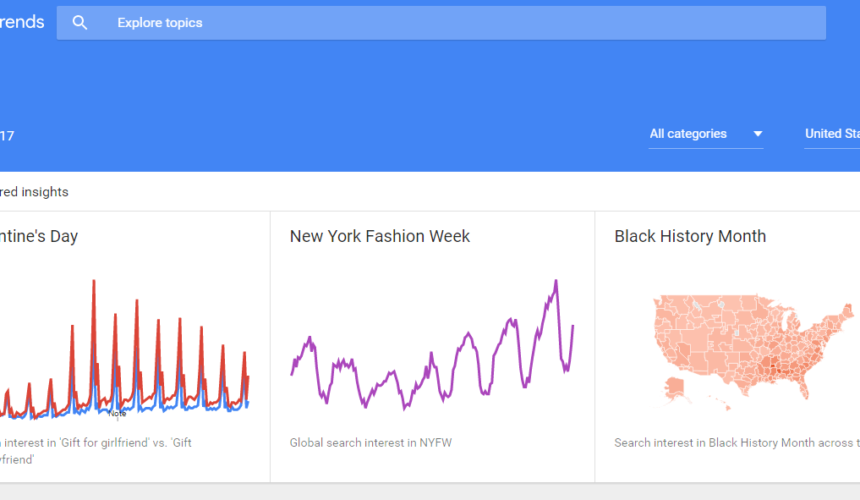Viewport: 860px width, 500px height.
Task: Focus the Explore topics search field
Action: (441, 23)
